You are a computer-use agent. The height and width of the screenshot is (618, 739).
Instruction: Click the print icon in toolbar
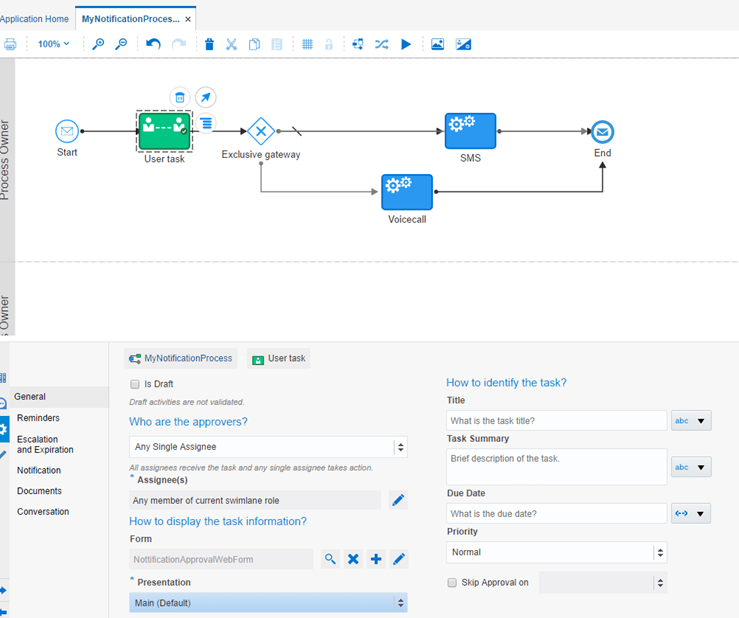(10, 44)
